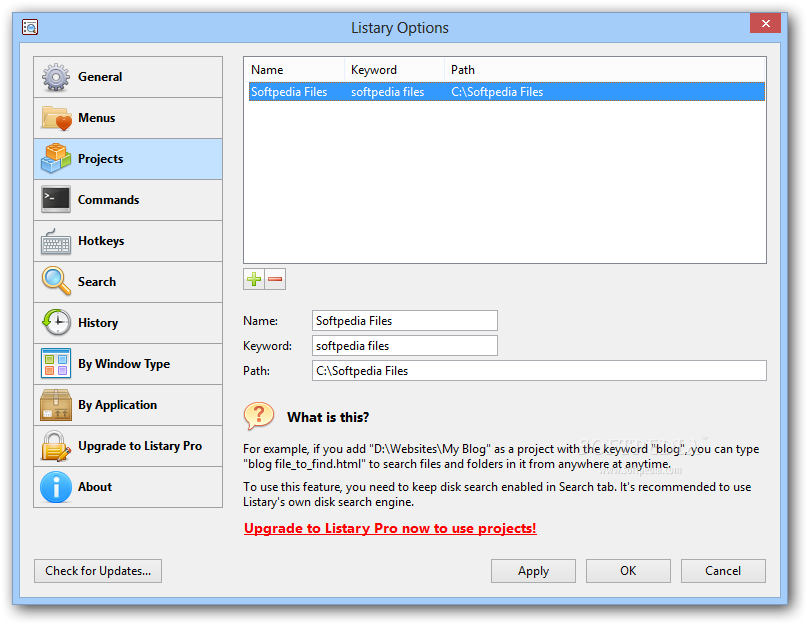This screenshot has height=625, width=808.
Task: Click the Name input field
Action: 405,320
